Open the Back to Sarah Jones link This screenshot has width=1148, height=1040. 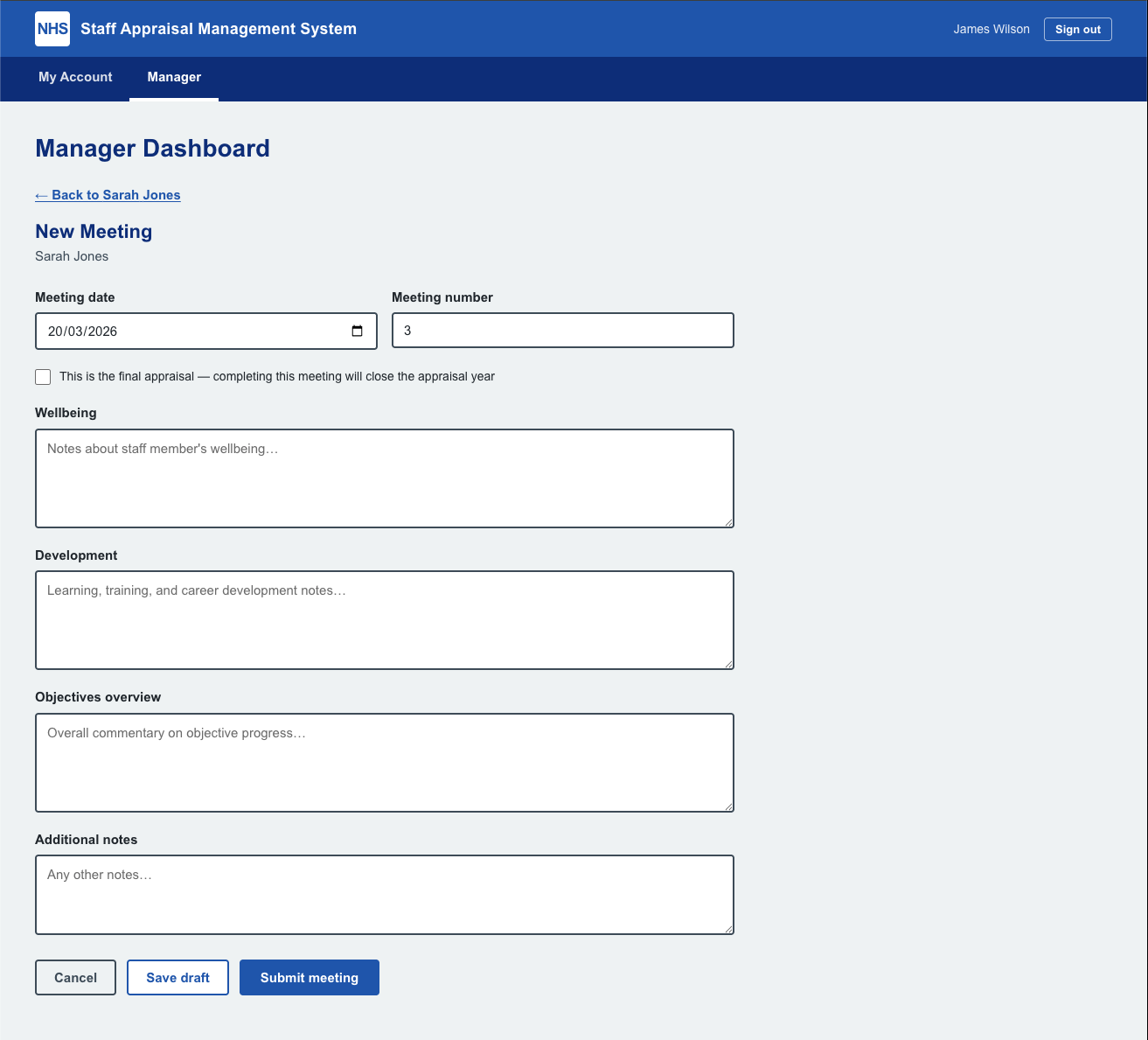(x=107, y=195)
